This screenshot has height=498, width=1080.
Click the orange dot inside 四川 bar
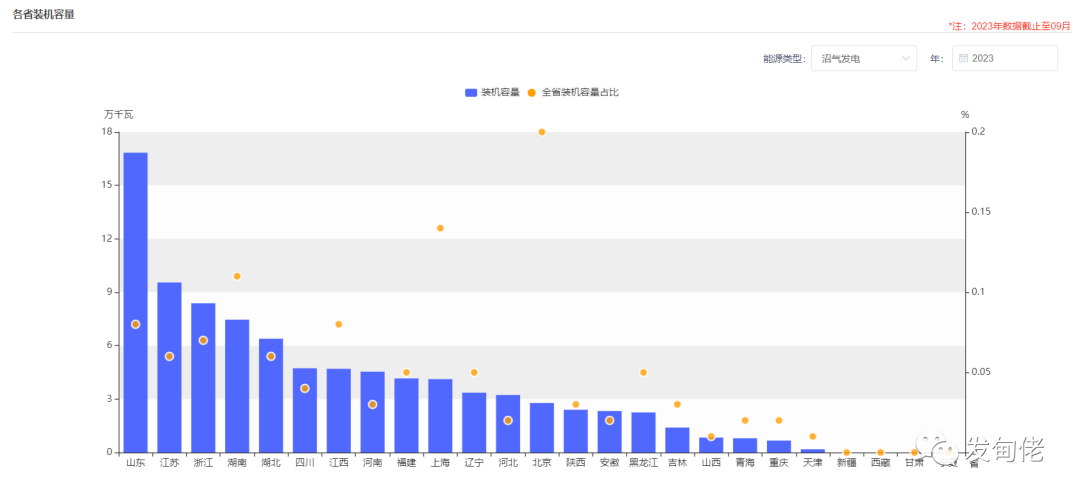[x=305, y=388]
